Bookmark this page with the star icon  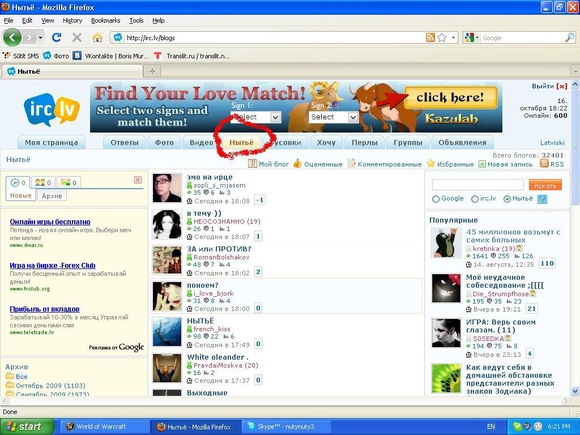[x=442, y=37]
